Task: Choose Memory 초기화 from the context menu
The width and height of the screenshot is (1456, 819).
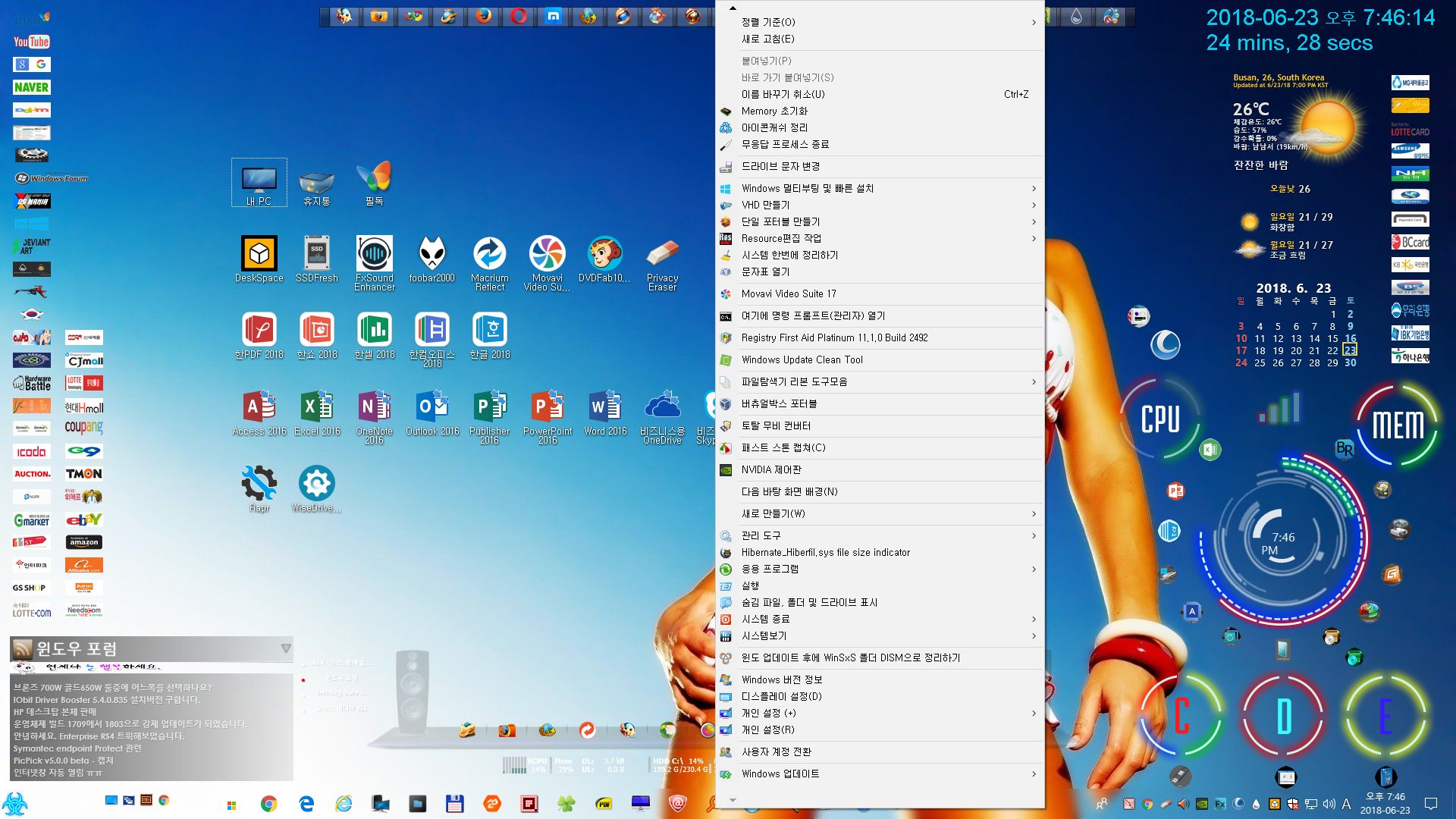Action: pos(880,111)
